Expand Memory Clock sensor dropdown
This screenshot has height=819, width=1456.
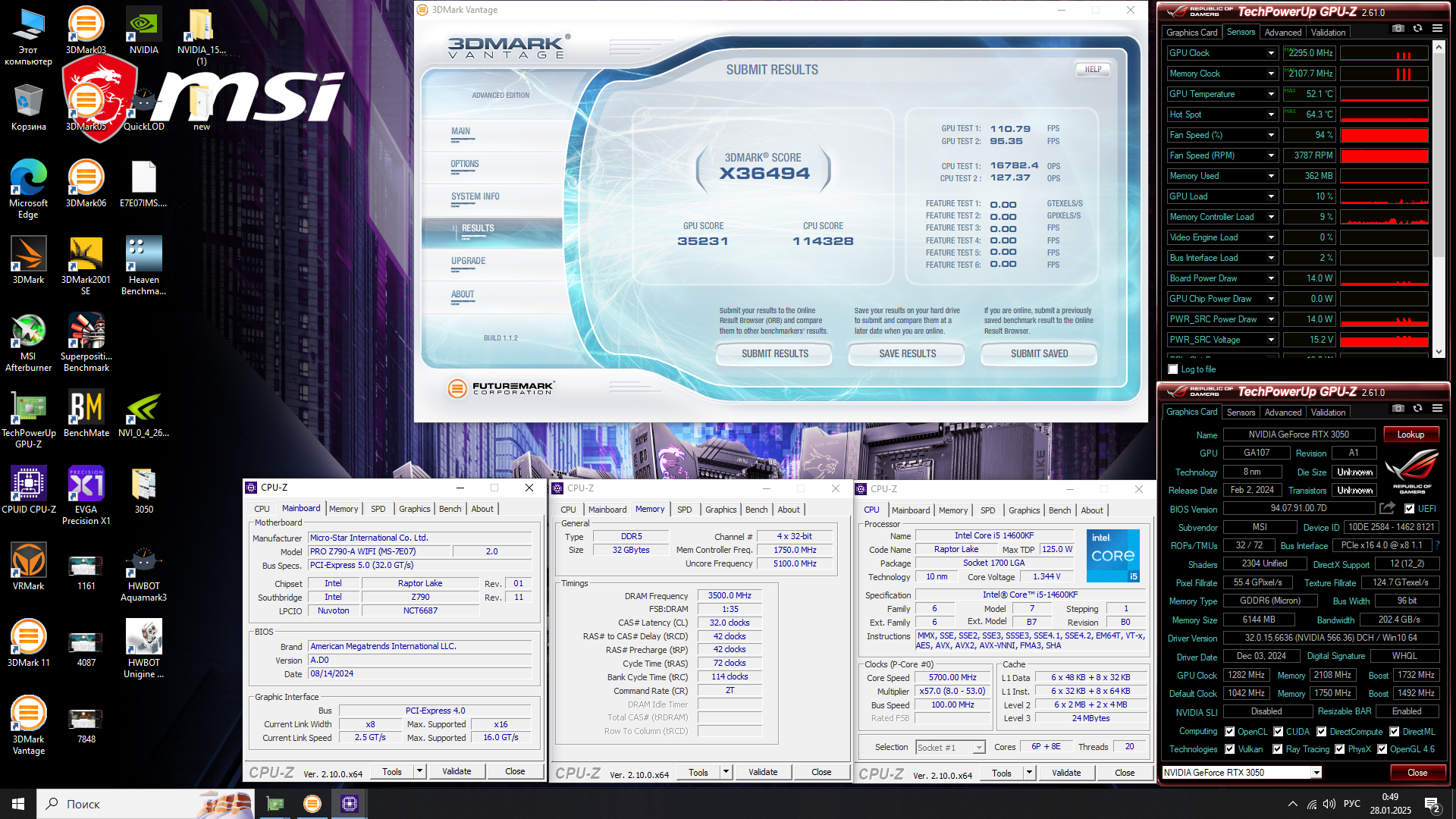1271,74
